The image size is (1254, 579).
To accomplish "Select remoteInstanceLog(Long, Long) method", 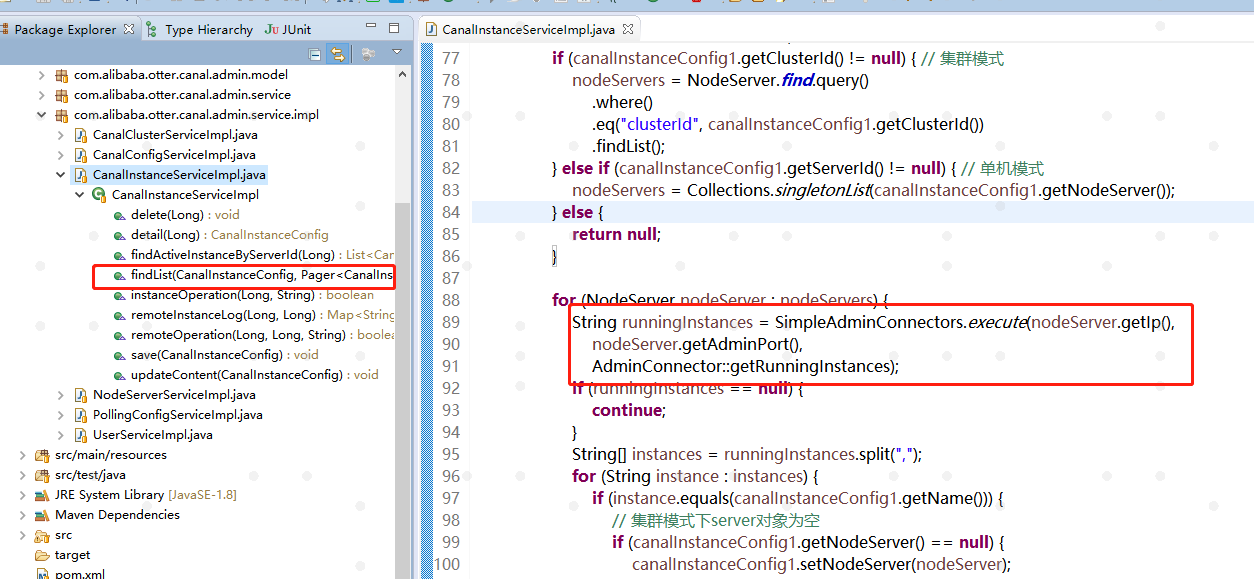I will [x=262, y=315].
